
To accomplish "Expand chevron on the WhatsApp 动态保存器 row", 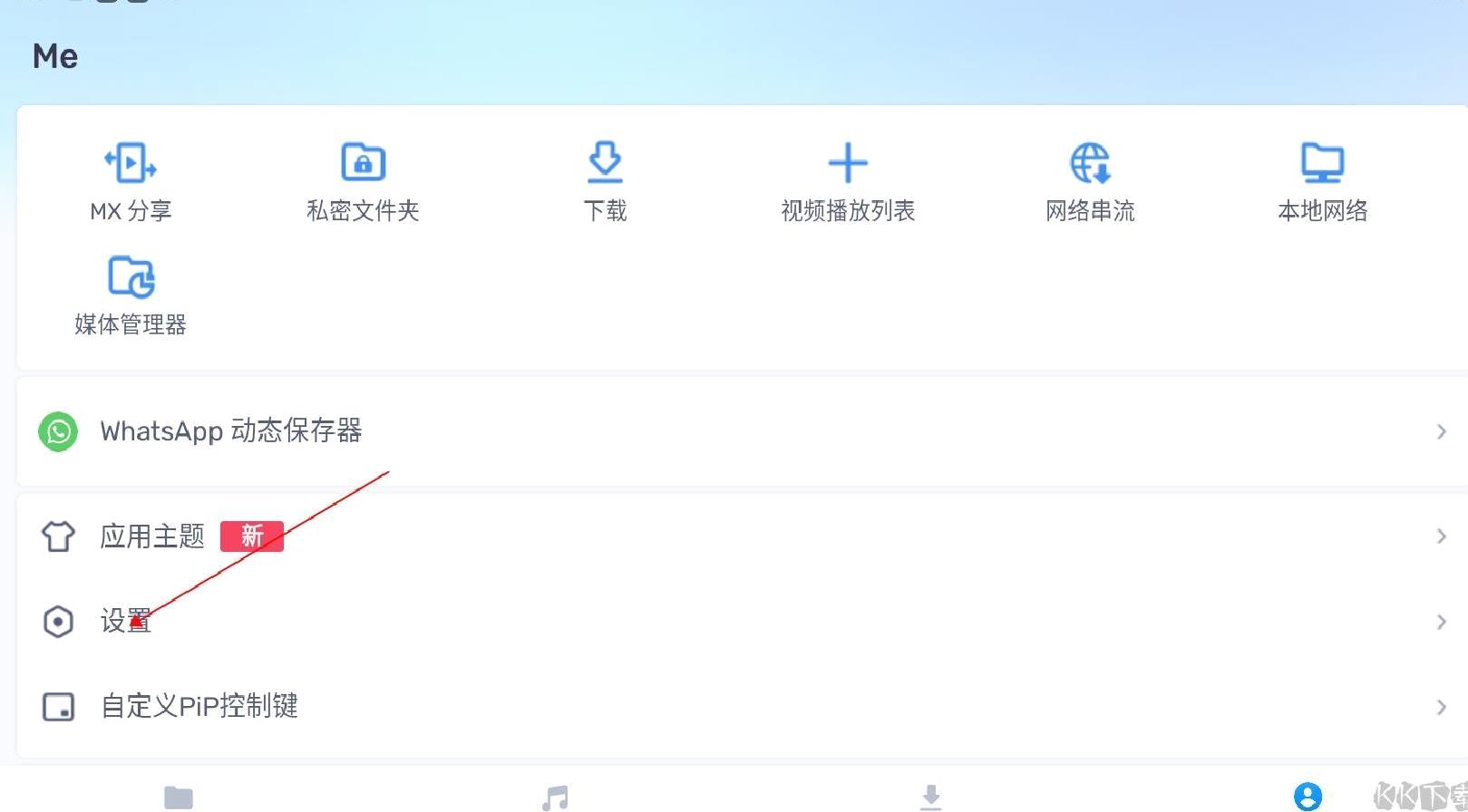I will 1441,431.
